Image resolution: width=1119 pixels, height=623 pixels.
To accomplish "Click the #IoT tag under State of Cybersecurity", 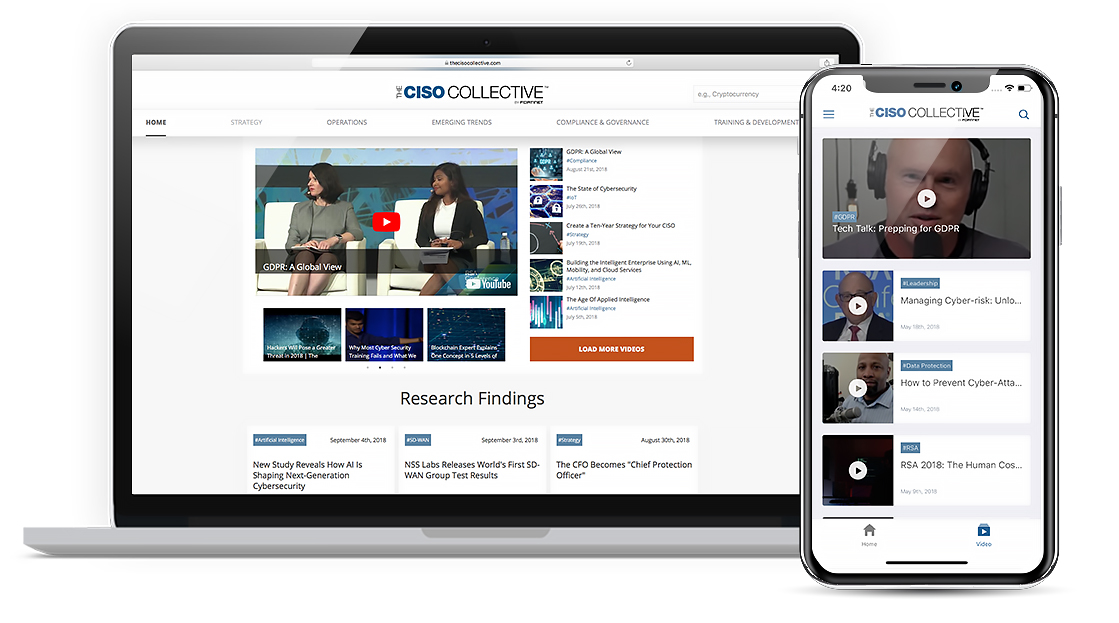I will pyautogui.click(x=571, y=198).
